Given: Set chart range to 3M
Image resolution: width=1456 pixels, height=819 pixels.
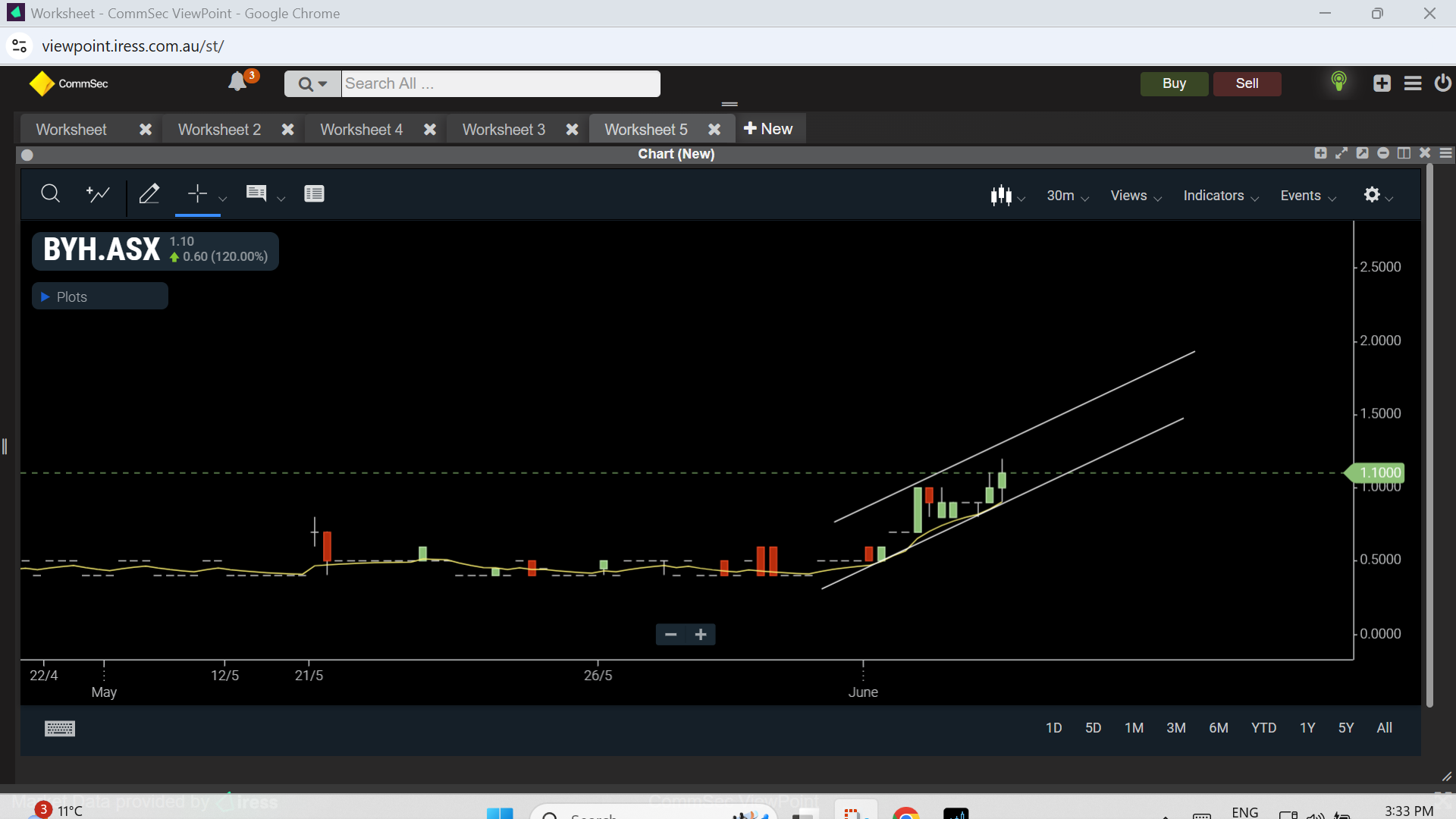Looking at the screenshot, I should pyautogui.click(x=1175, y=728).
